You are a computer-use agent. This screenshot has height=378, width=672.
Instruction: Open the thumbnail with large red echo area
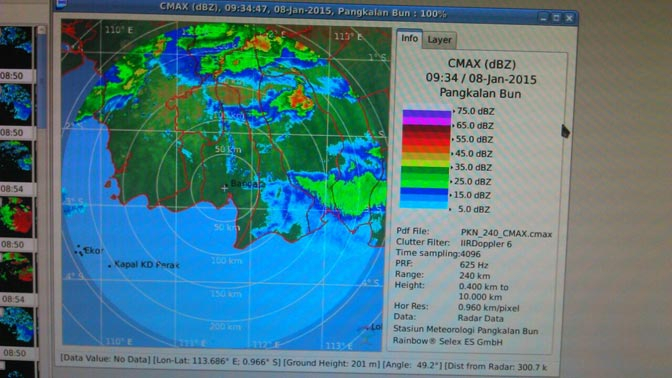pos(16,217)
